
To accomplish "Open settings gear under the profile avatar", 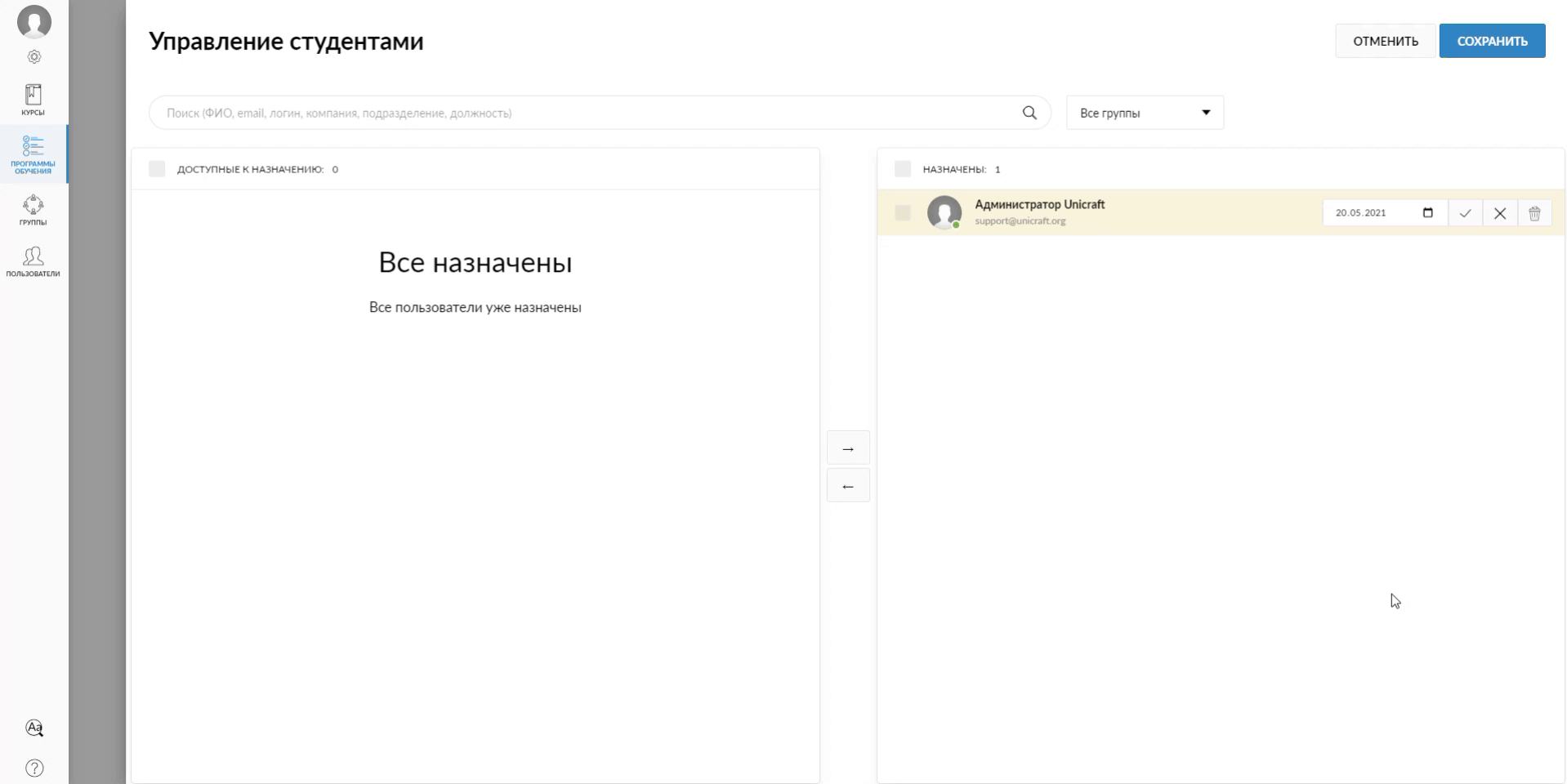I will [34, 57].
